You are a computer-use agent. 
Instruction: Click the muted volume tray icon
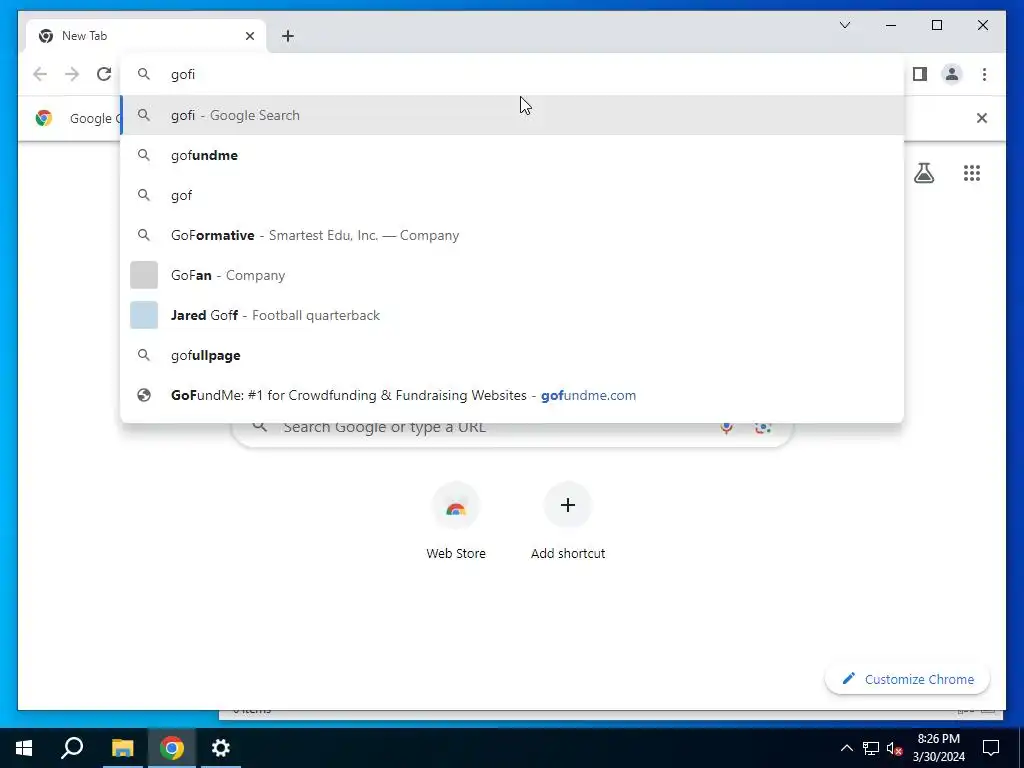[895, 748]
